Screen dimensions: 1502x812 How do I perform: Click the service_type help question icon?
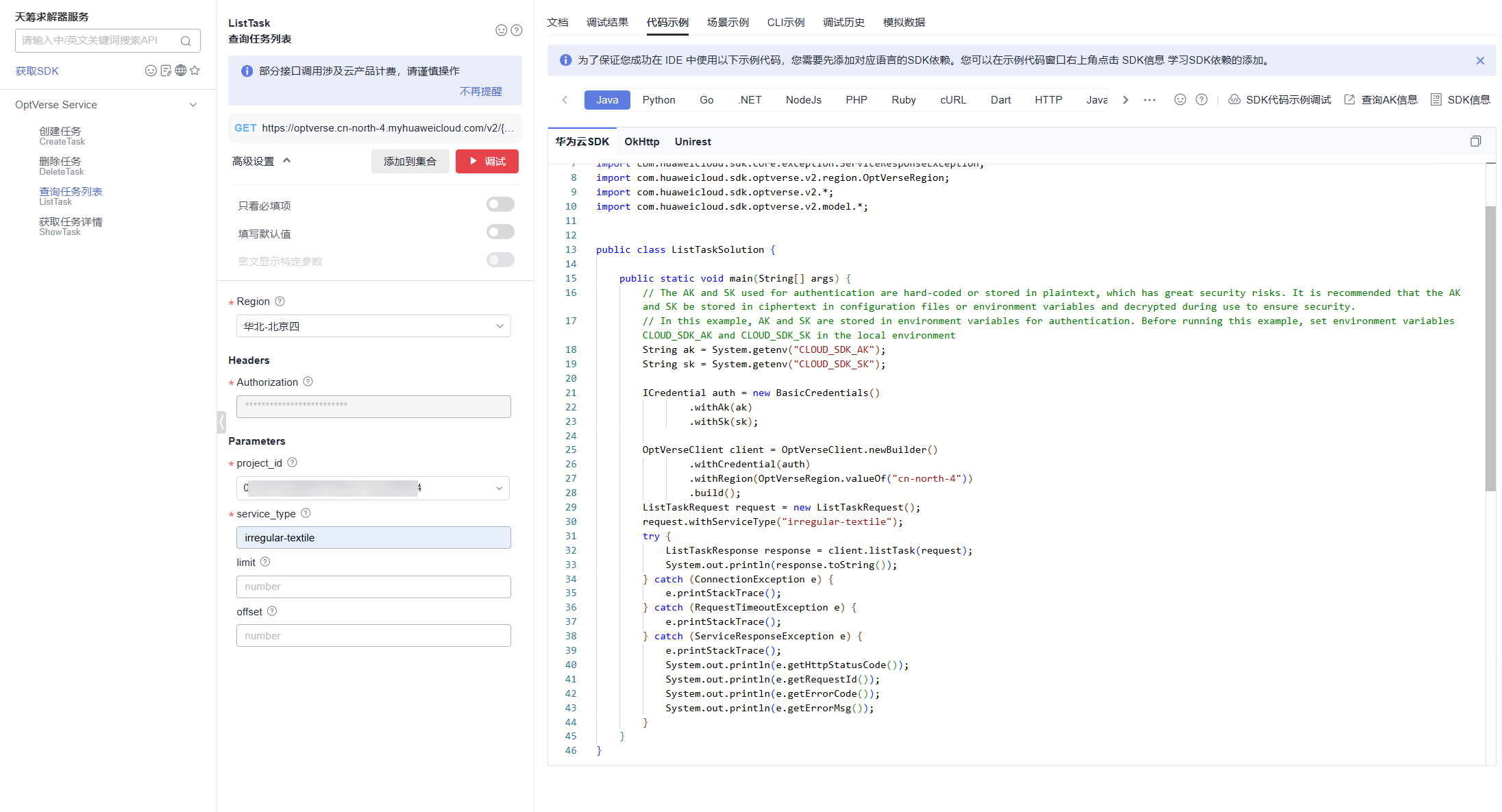pos(306,513)
